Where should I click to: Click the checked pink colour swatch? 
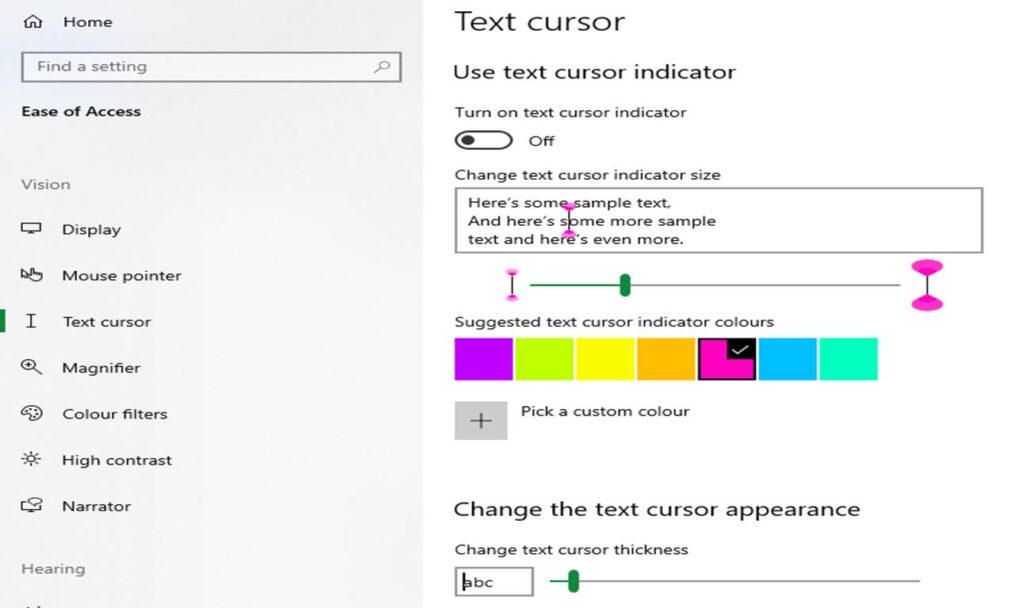pyautogui.click(x=726, y=359)
